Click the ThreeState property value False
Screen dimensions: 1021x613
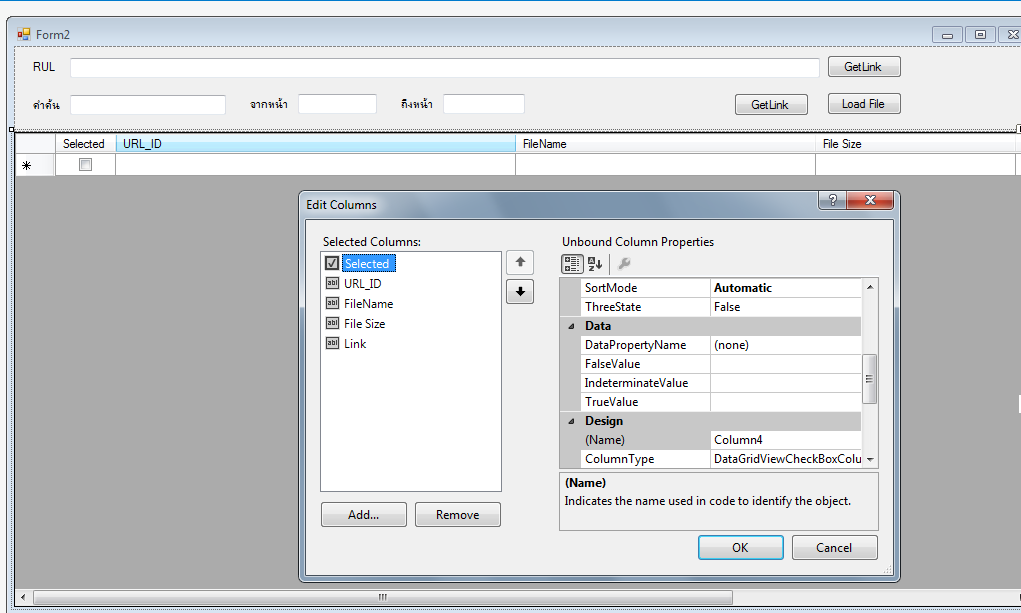pos(785,307)
